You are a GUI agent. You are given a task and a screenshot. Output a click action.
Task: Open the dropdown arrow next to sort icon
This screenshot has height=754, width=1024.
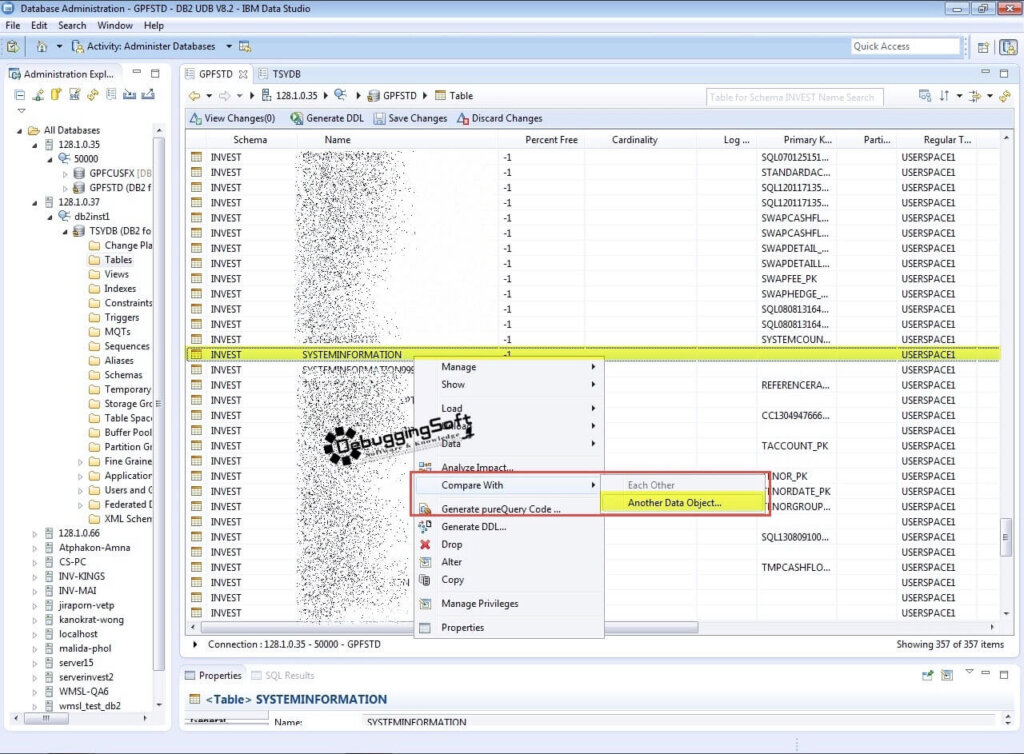959,96
